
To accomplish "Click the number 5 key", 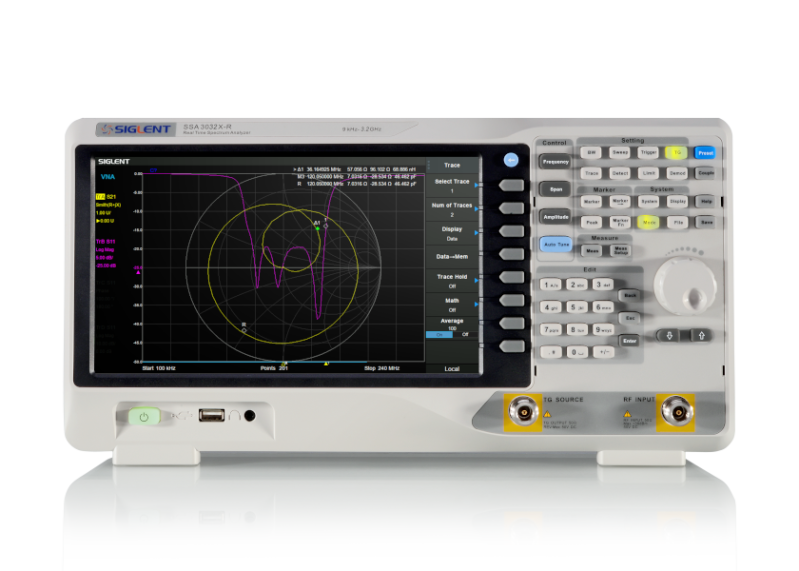I will (577, 307).
